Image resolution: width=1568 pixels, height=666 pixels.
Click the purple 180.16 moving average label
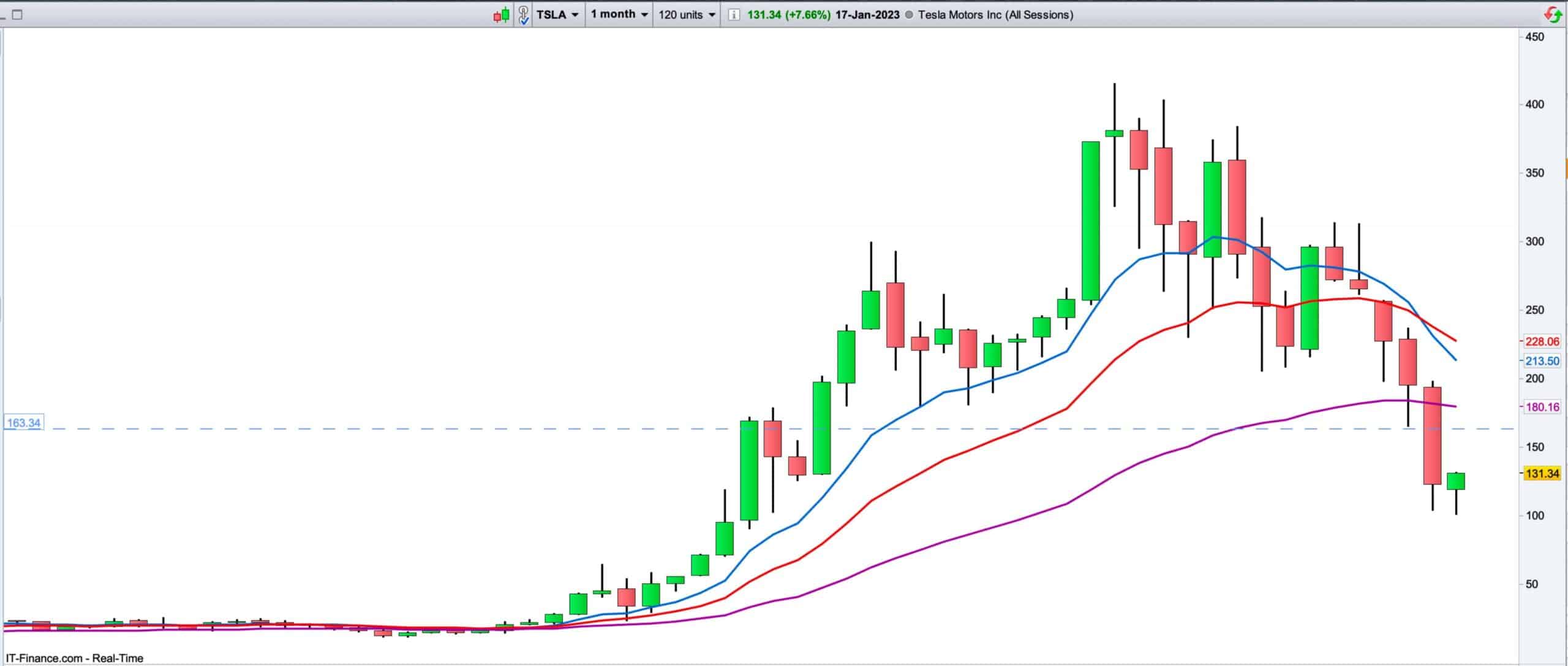[1542, 407]
